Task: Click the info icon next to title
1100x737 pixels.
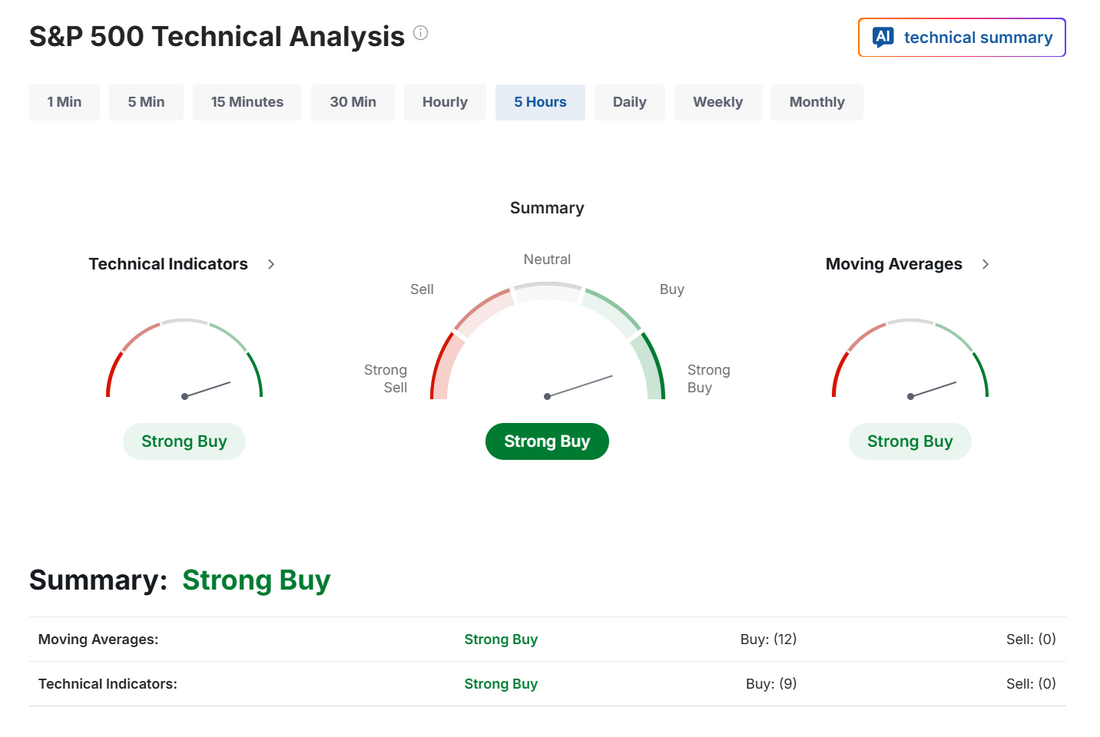Action: click(x=421, y=33)
